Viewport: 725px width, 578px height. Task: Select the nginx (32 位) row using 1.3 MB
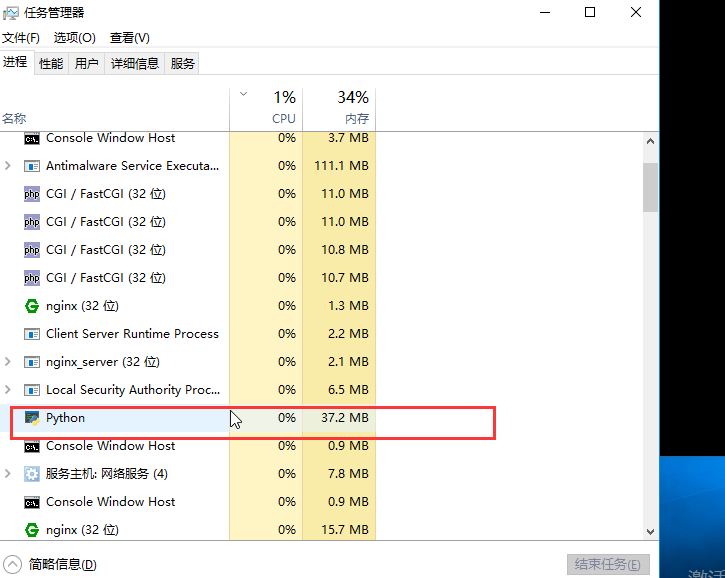[x=188, y=306]
